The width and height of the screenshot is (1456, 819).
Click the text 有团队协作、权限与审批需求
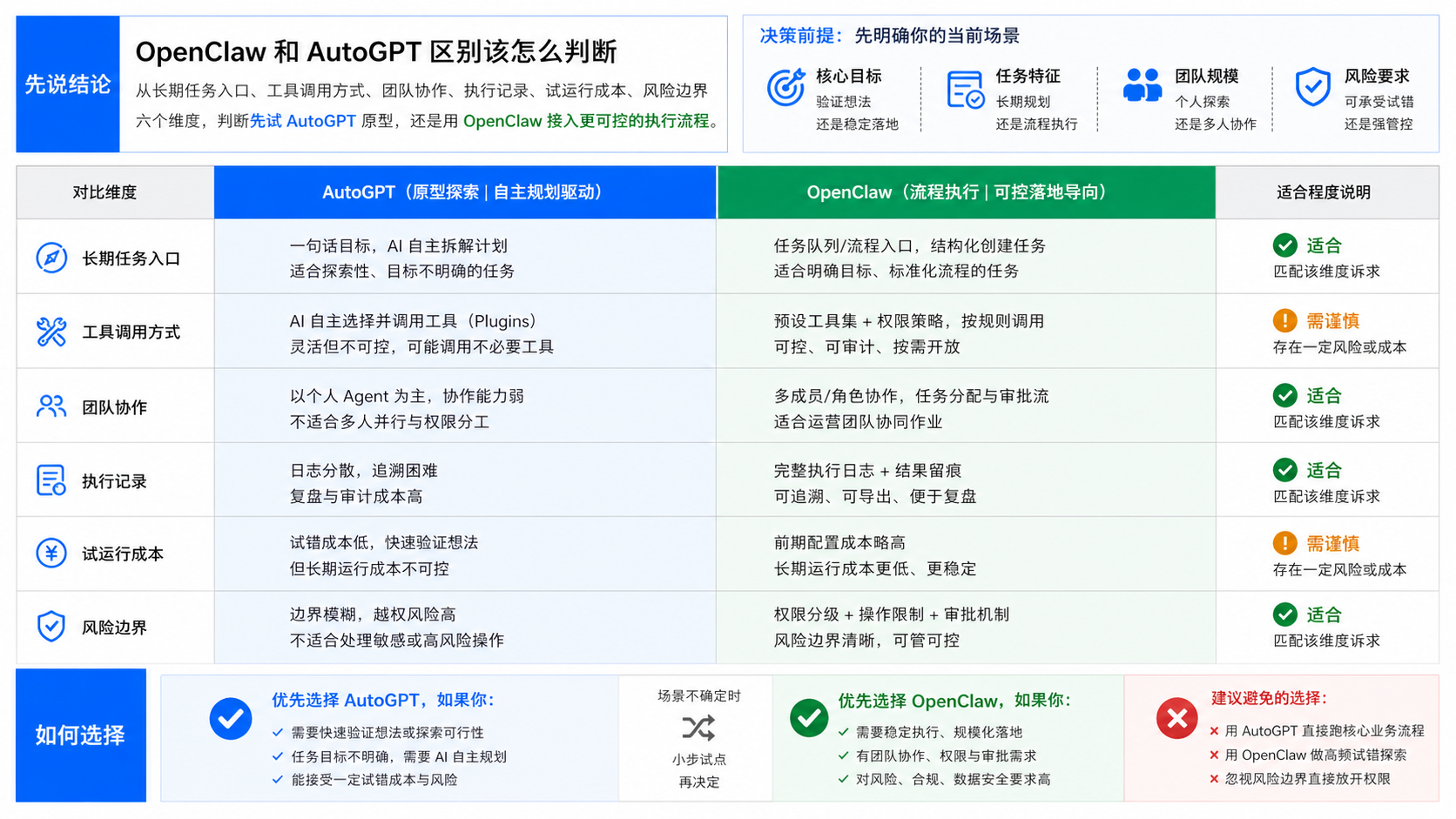[x=946, y=756]
